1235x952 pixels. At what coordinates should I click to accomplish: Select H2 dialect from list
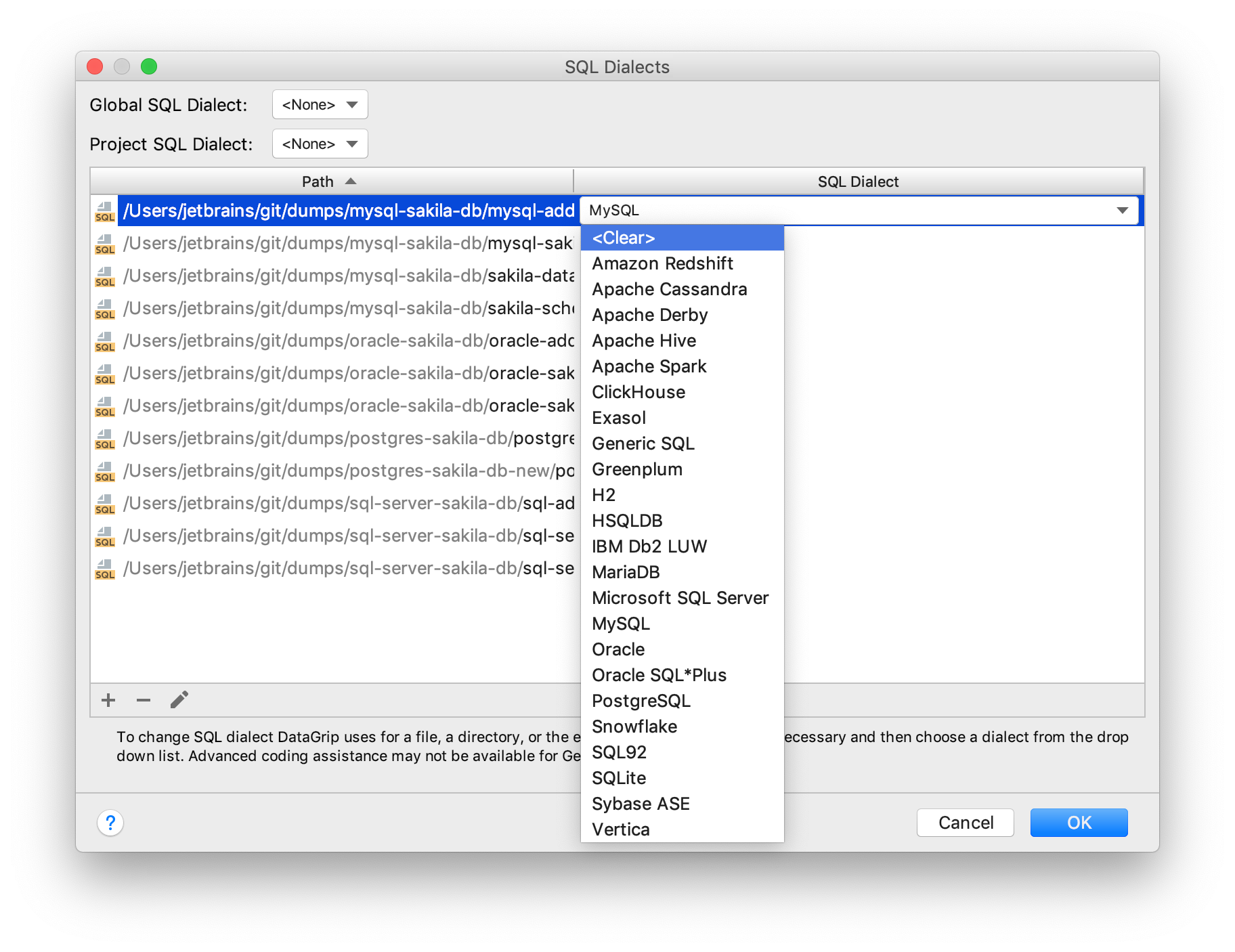[682, 495]
